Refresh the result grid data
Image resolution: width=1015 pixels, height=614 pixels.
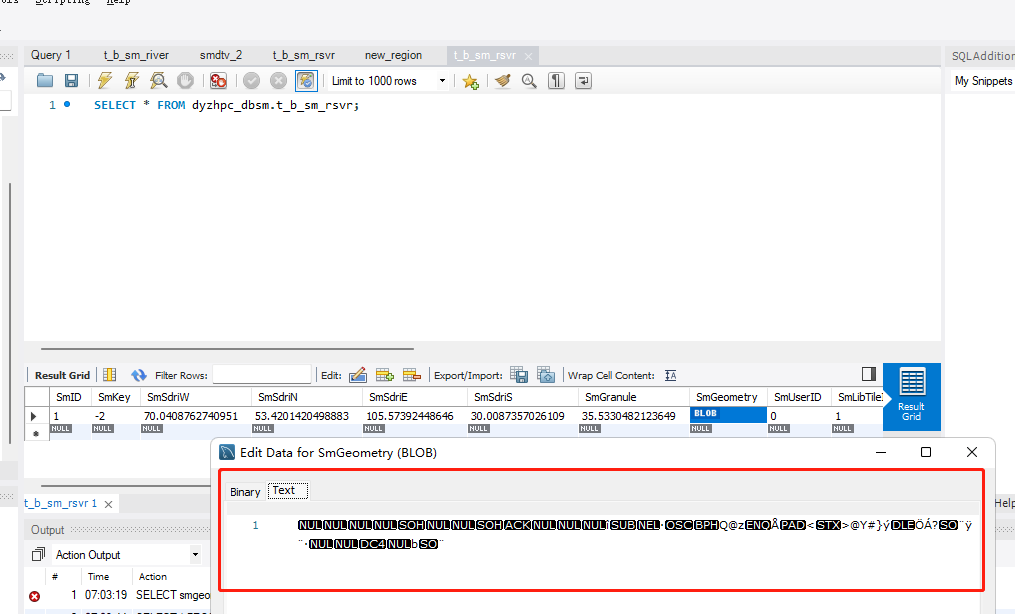(x=139, y=375)
